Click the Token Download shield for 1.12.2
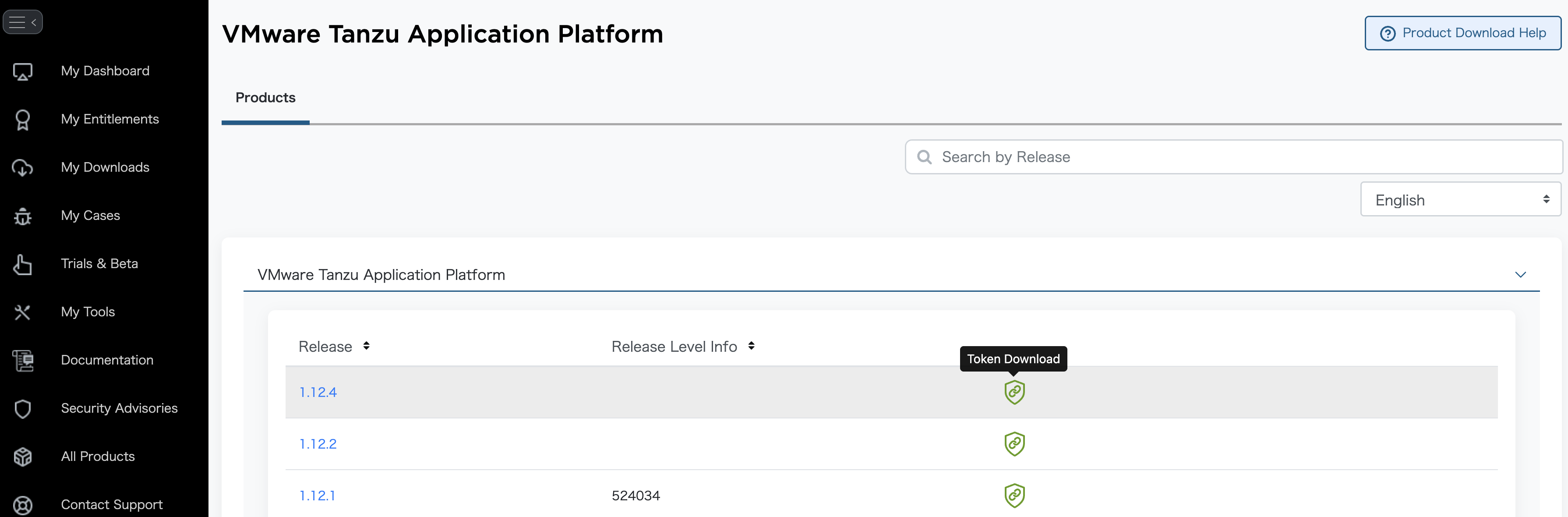 (1014, 444)
